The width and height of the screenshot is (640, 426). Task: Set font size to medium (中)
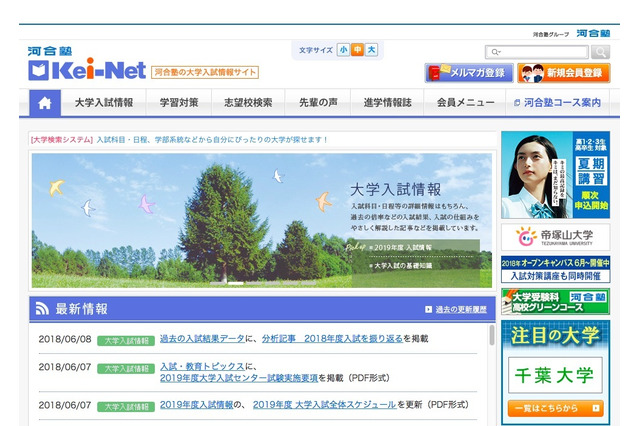point(357,50)
